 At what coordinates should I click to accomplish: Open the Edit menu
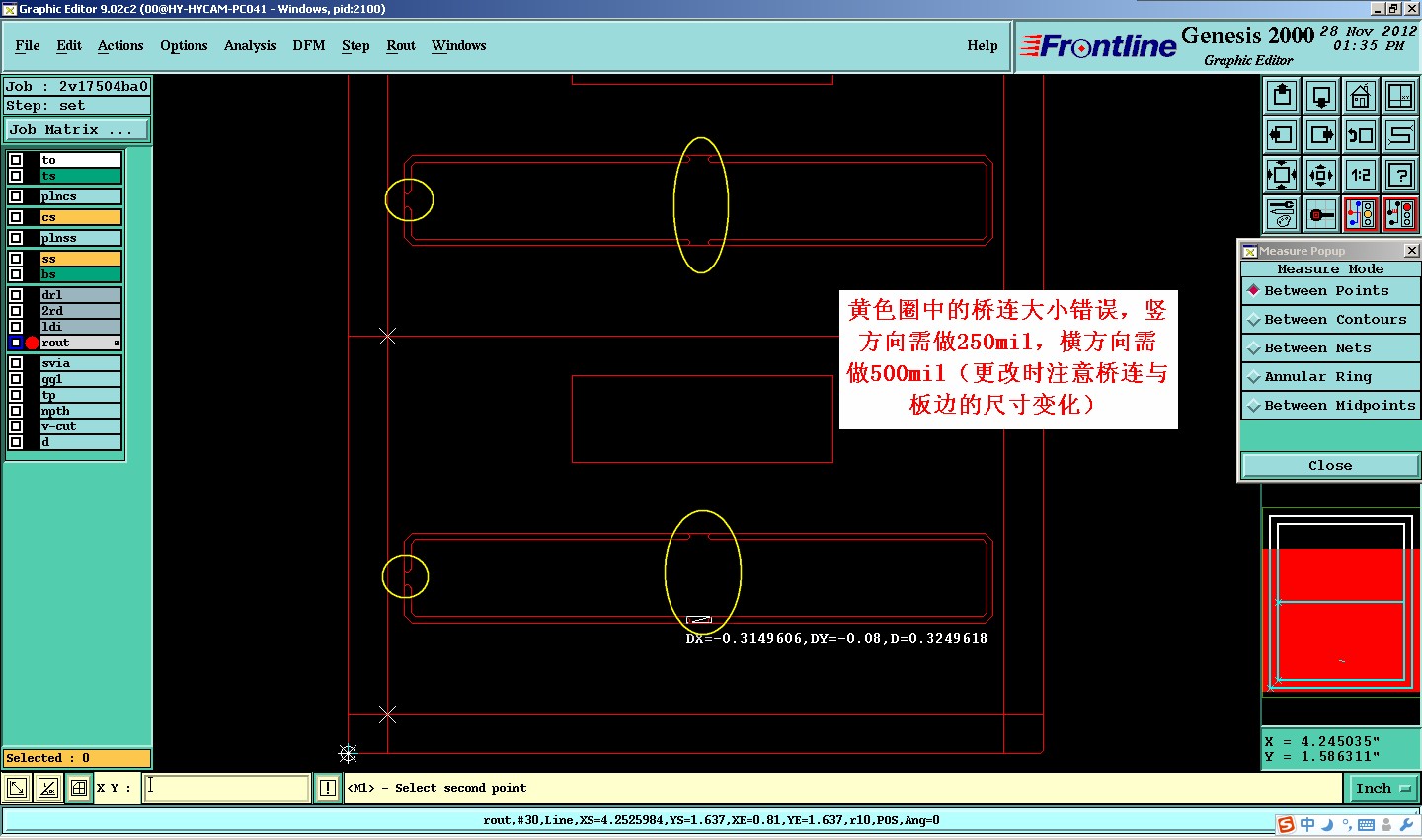[69, 45]
